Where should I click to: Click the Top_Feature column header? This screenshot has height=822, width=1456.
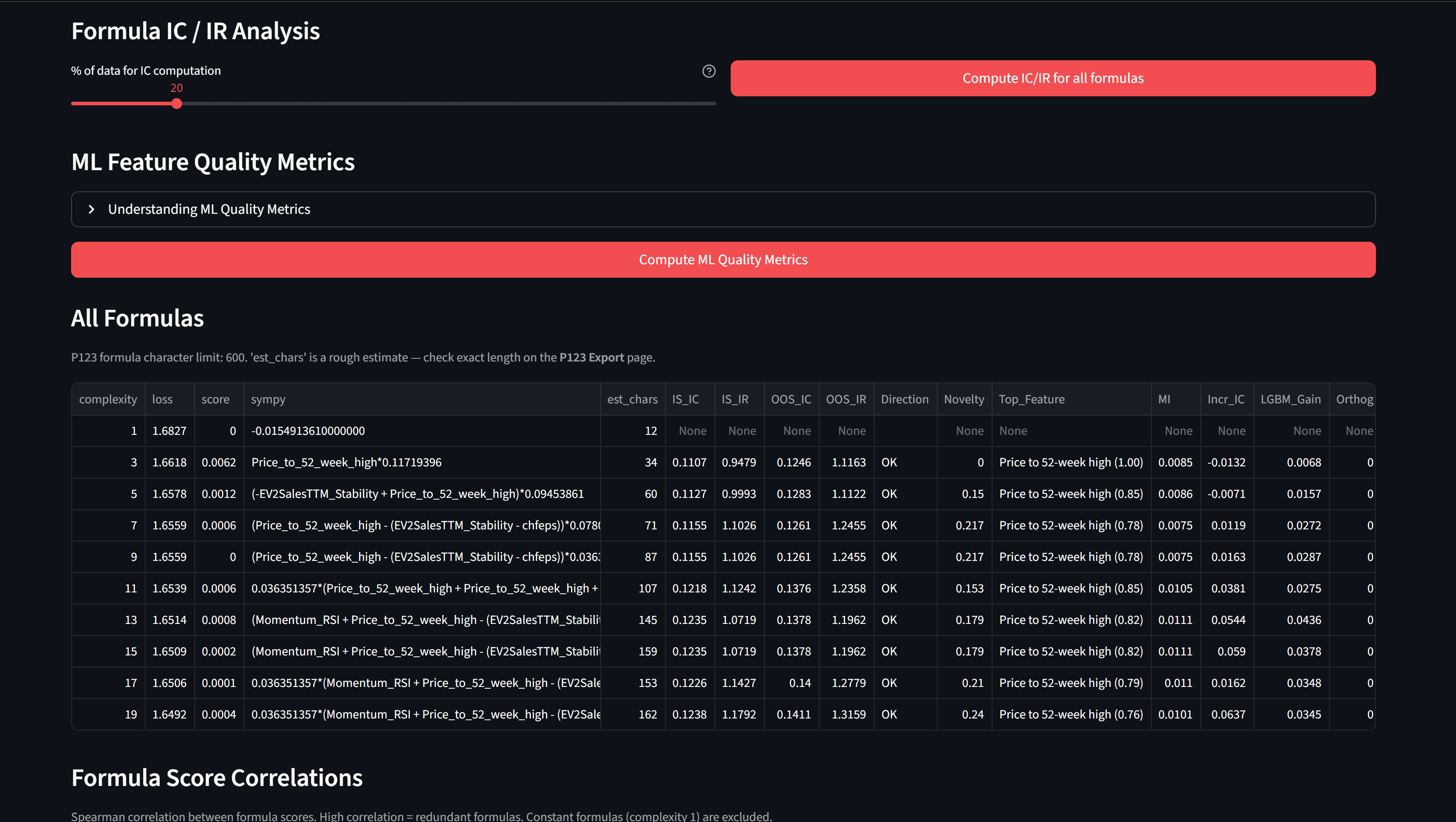click(x=1032, y=399)
